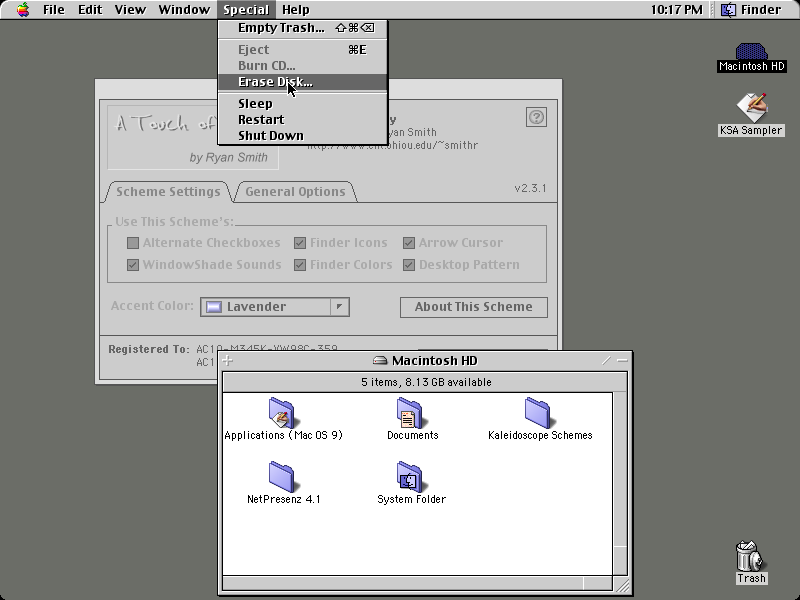
Task: Click the disk icon in Macintosh HD title bar
Action: pos(380,361)
